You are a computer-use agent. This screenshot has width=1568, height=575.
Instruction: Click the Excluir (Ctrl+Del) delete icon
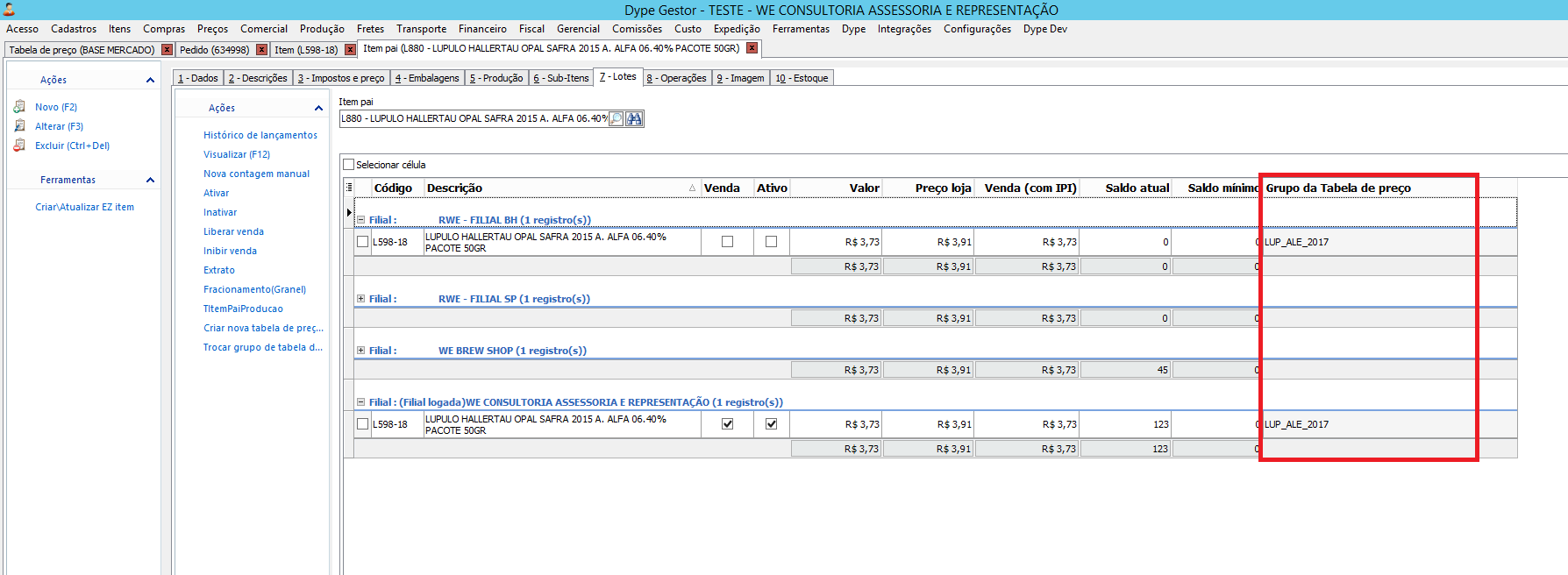[x=19, y=146]
